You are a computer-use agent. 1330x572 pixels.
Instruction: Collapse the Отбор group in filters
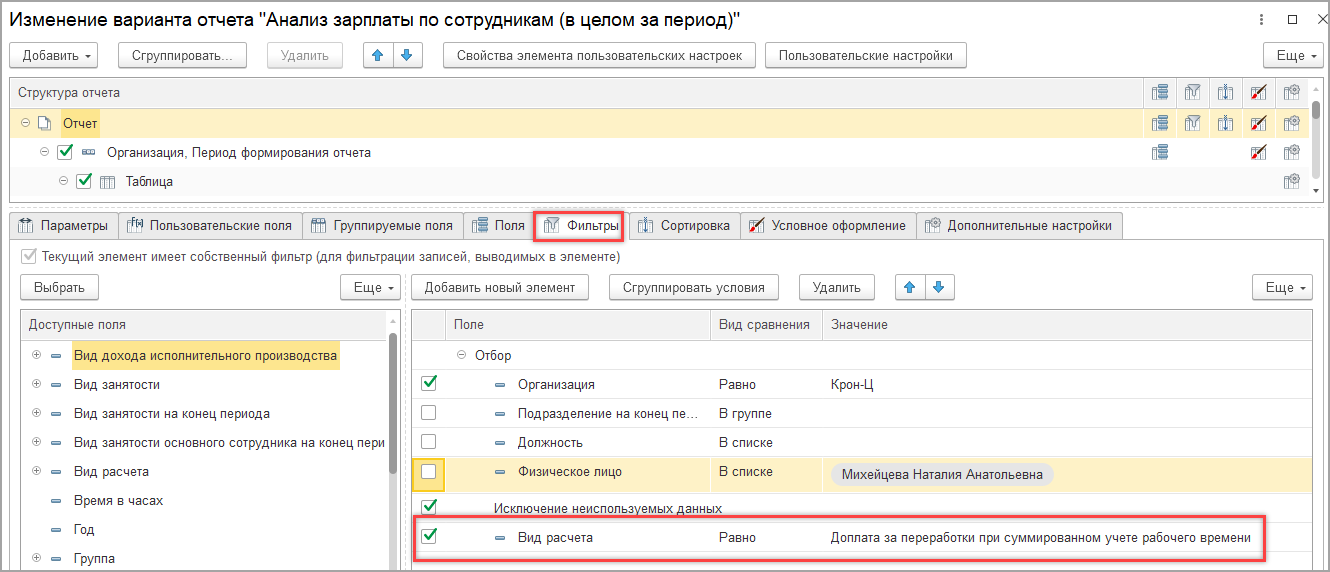(462, 355)
